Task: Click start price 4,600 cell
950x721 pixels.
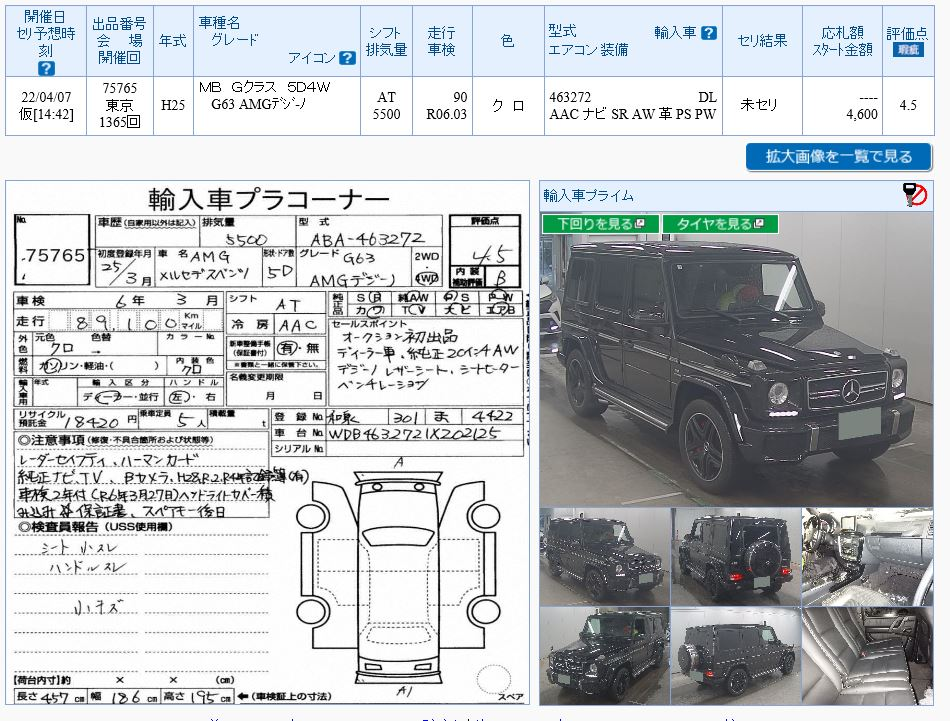Action: tap(842, 105)
